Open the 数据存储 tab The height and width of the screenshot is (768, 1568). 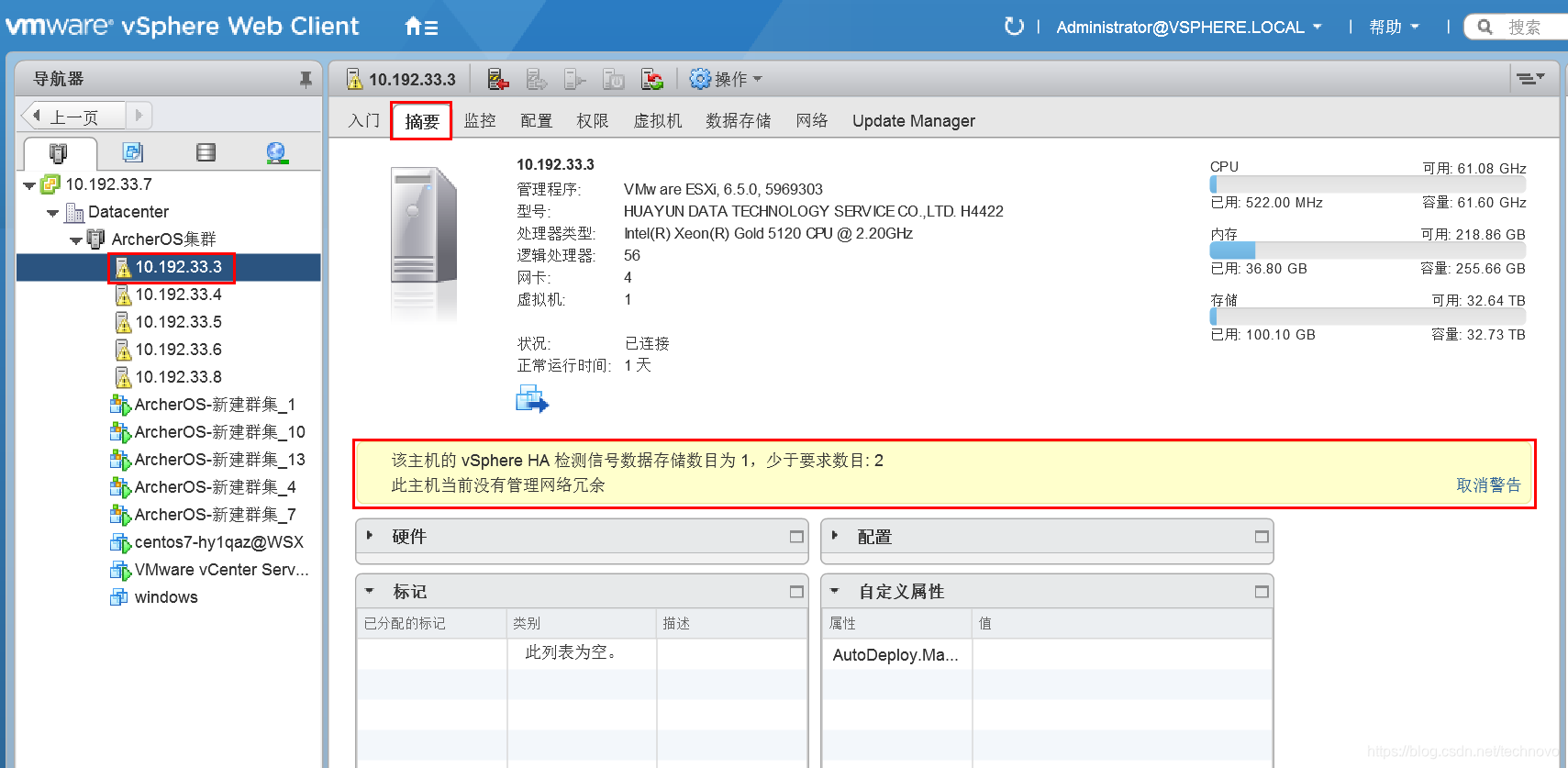pos(739,121)
